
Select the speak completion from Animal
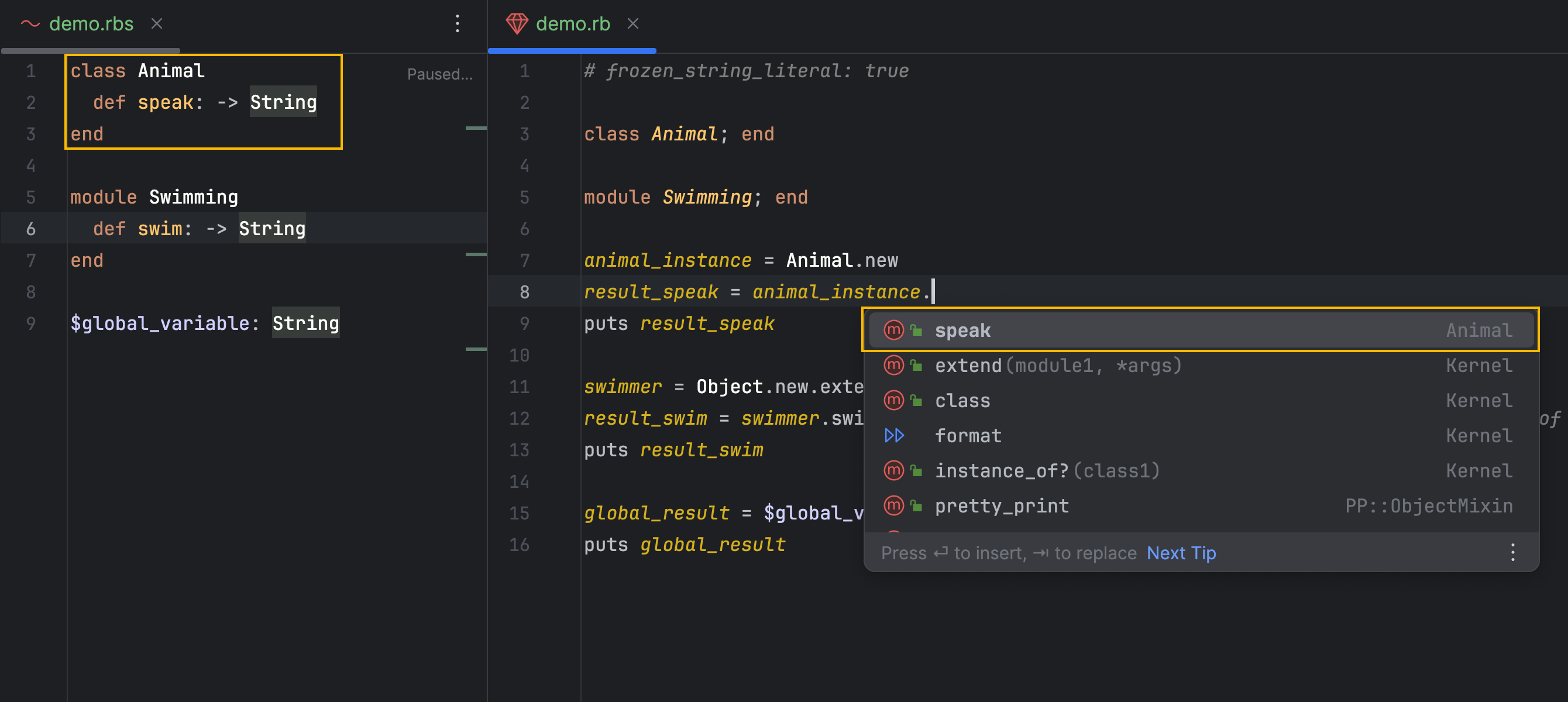point(962,330)
